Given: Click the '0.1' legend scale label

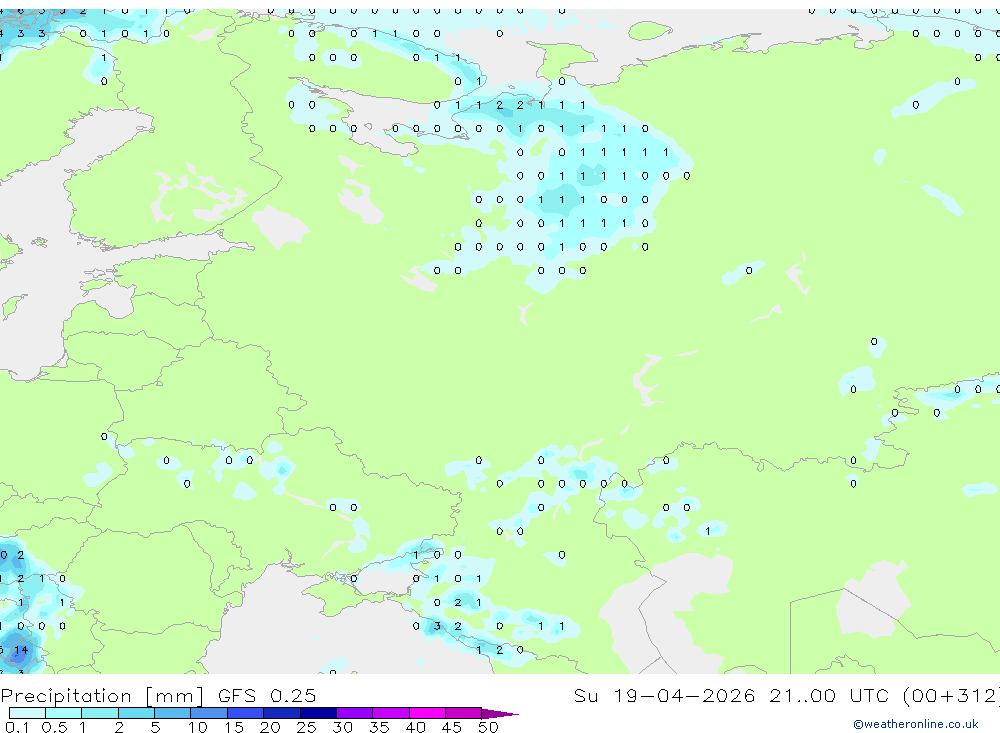Looking at the screenshot, I should 17,727.
